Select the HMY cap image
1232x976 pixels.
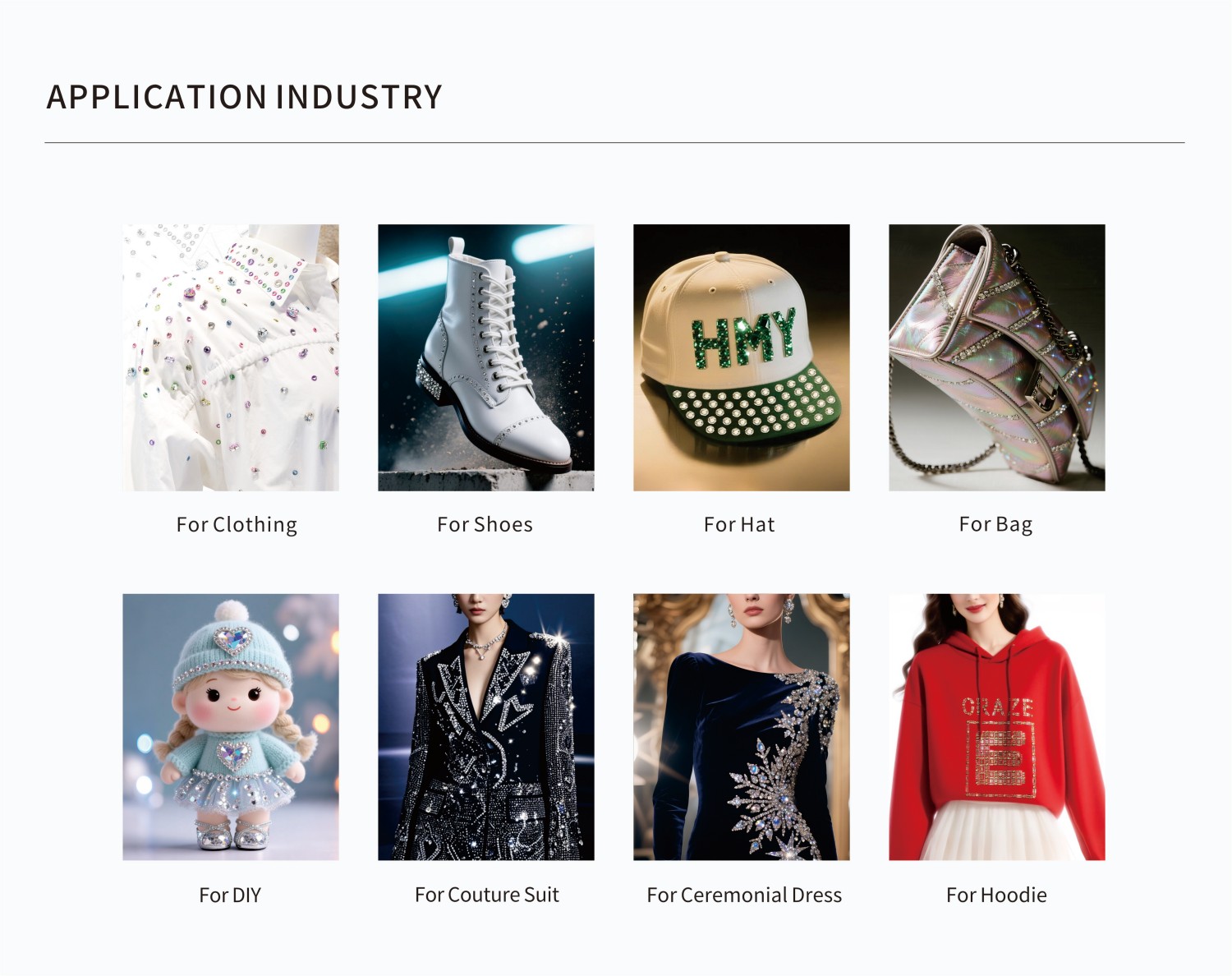742,357
